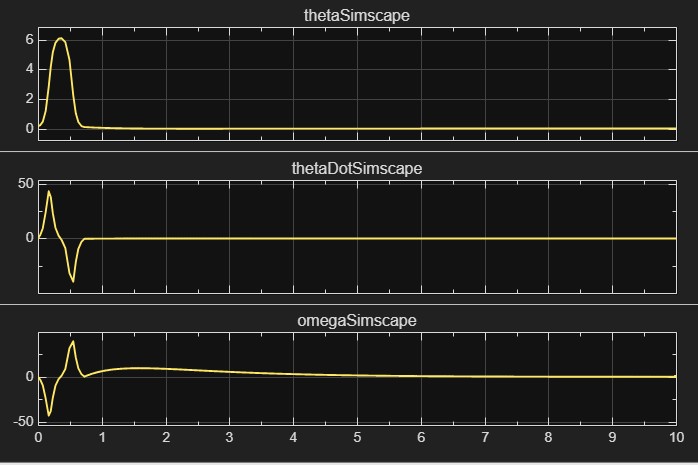Screen dimensions: 698x465
Task: Click the omegaSimscape positive peak
Action: click(73, 342)
